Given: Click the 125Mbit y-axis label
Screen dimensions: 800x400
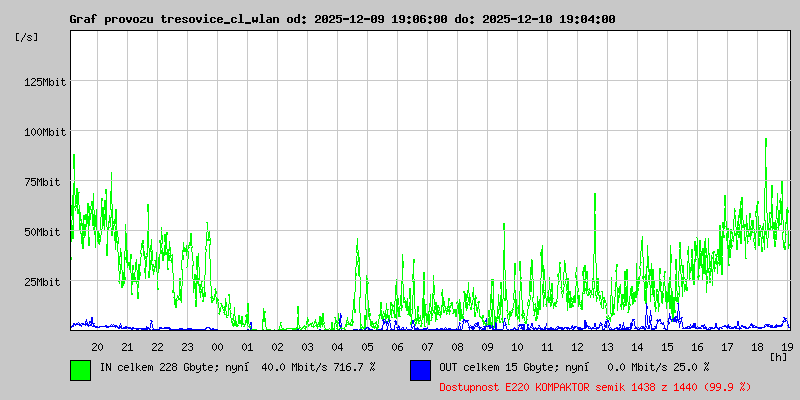Looking at the screenshot, I should click(x=45, y=82).
